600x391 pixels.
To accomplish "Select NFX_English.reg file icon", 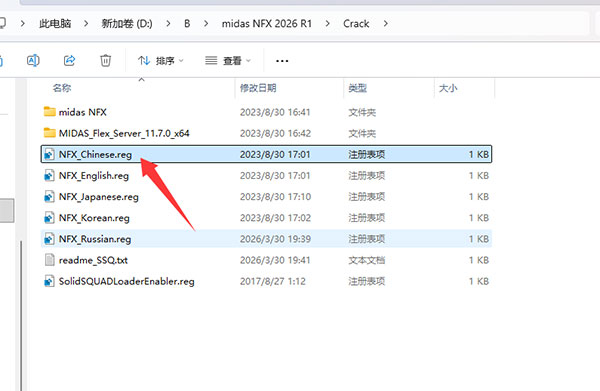I will (x=49, y=175).
